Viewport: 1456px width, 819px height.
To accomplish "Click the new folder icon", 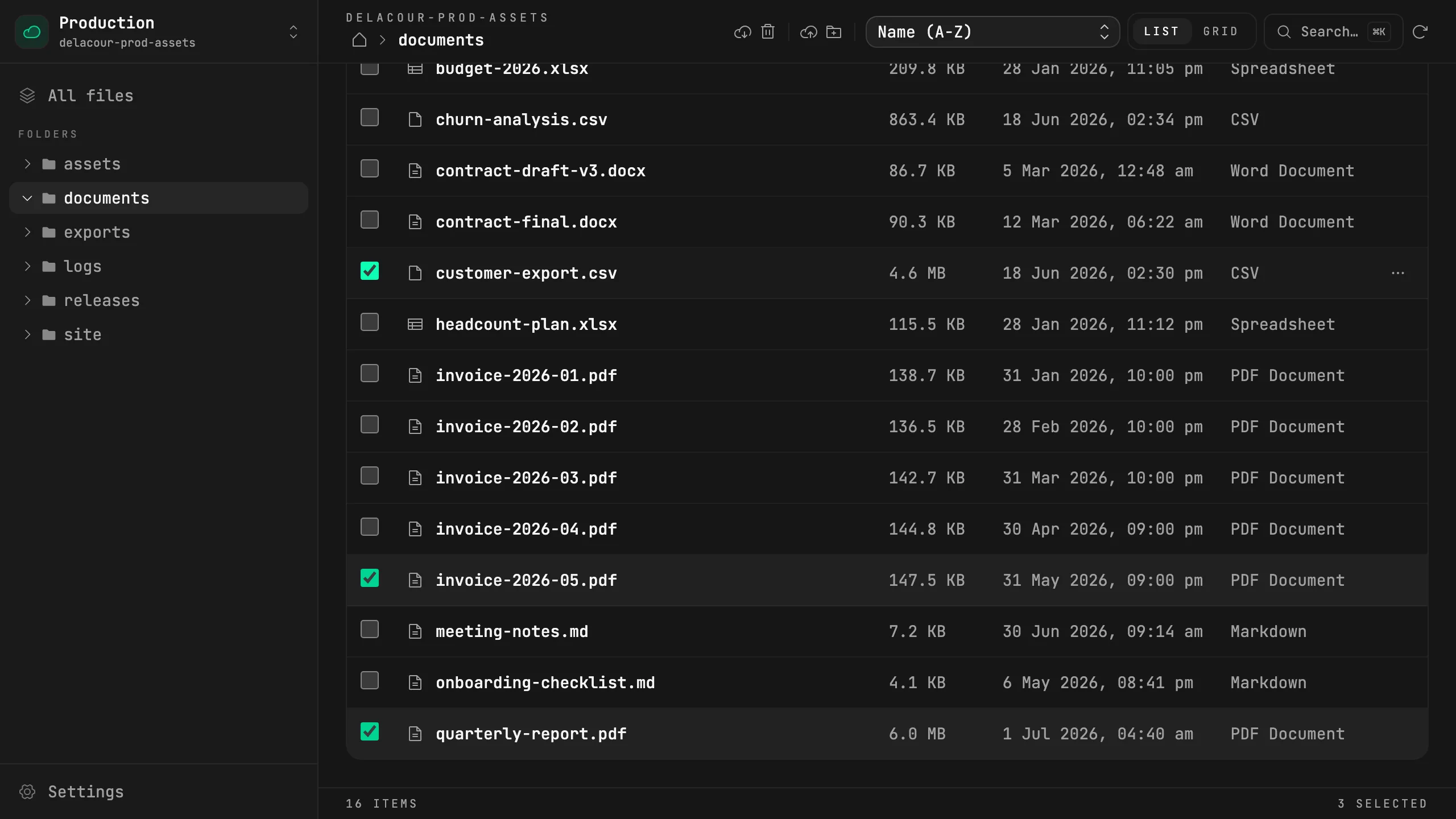I will pyautogui.click(x=834, y=32).
